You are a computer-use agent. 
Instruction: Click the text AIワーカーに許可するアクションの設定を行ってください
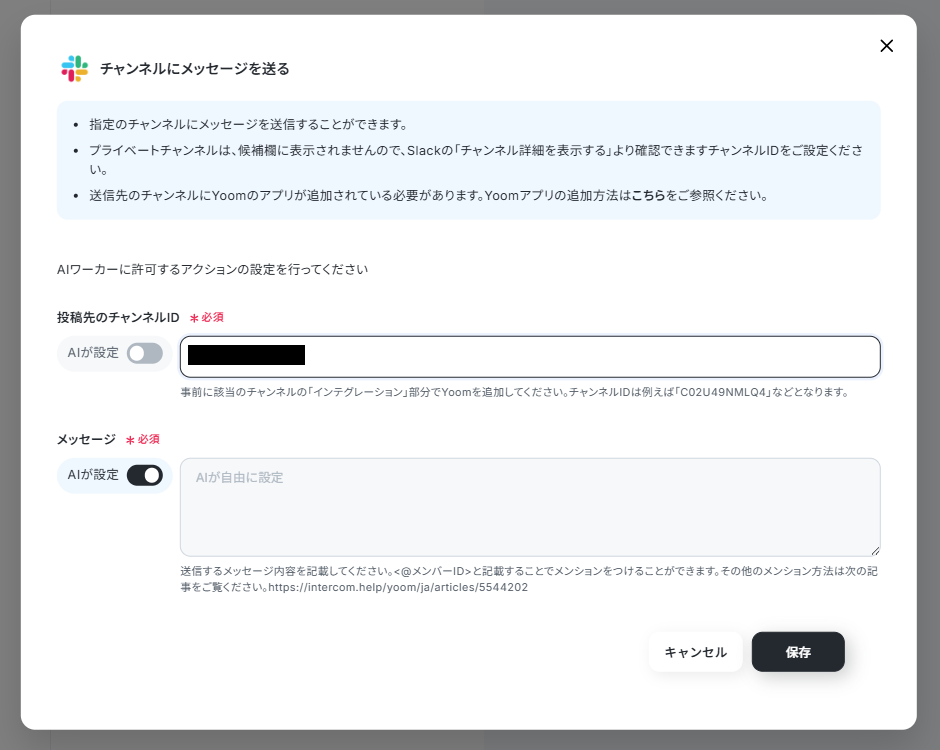tap(212, 270)
